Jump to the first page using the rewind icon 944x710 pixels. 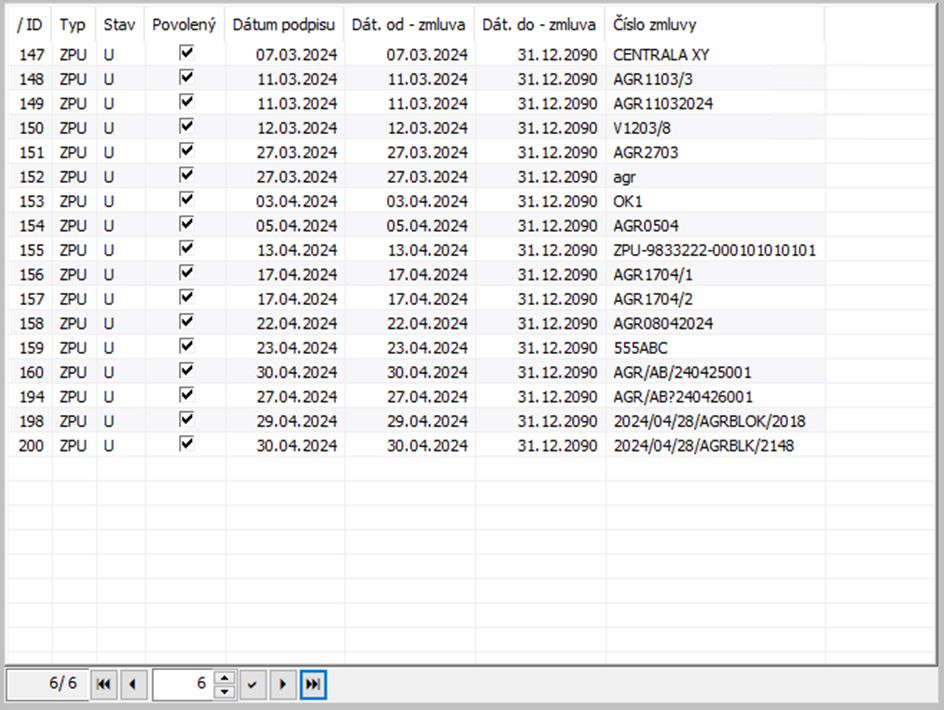(x=103, y=684)
